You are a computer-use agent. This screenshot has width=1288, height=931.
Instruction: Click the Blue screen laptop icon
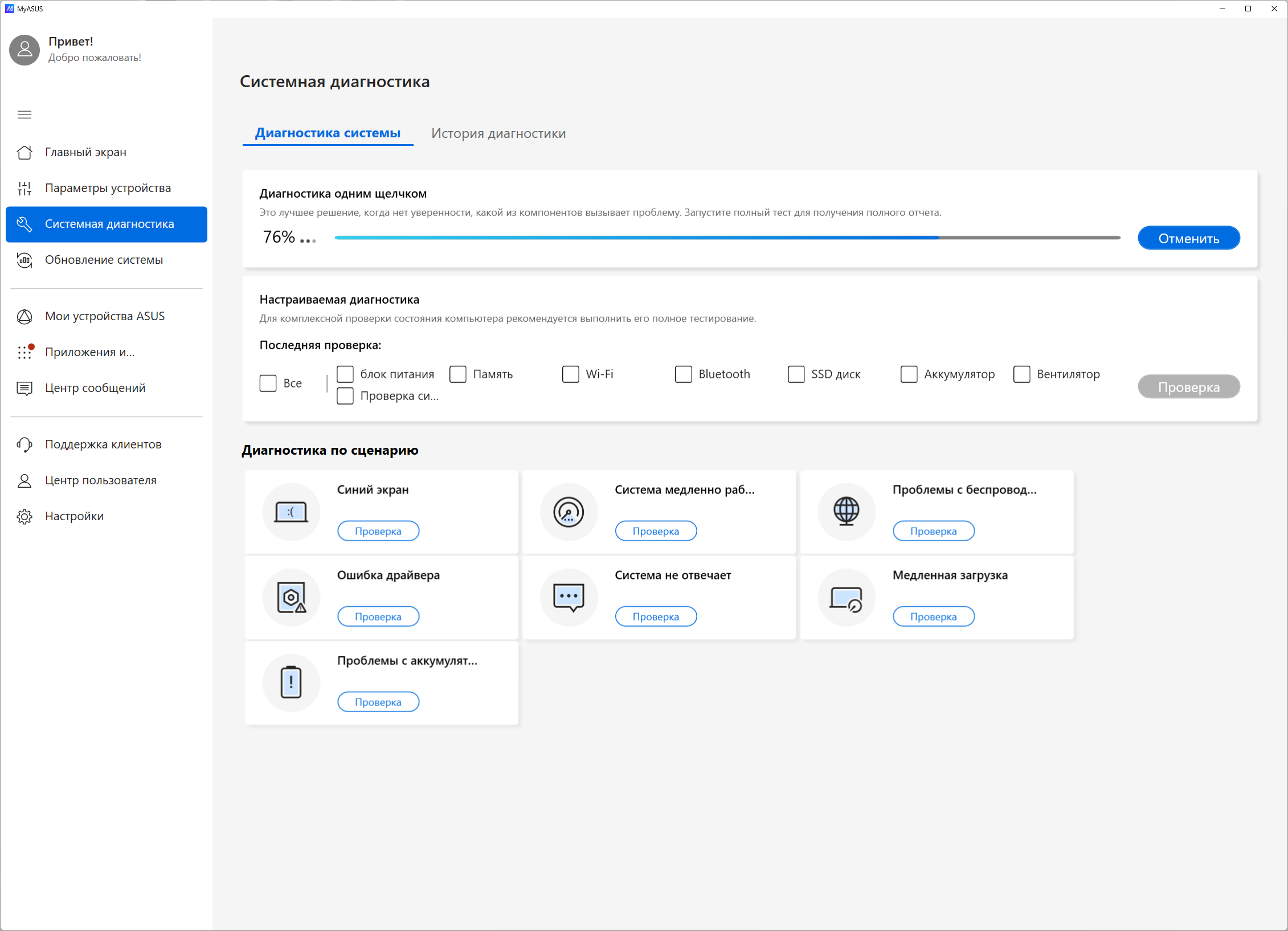(291, 512)
